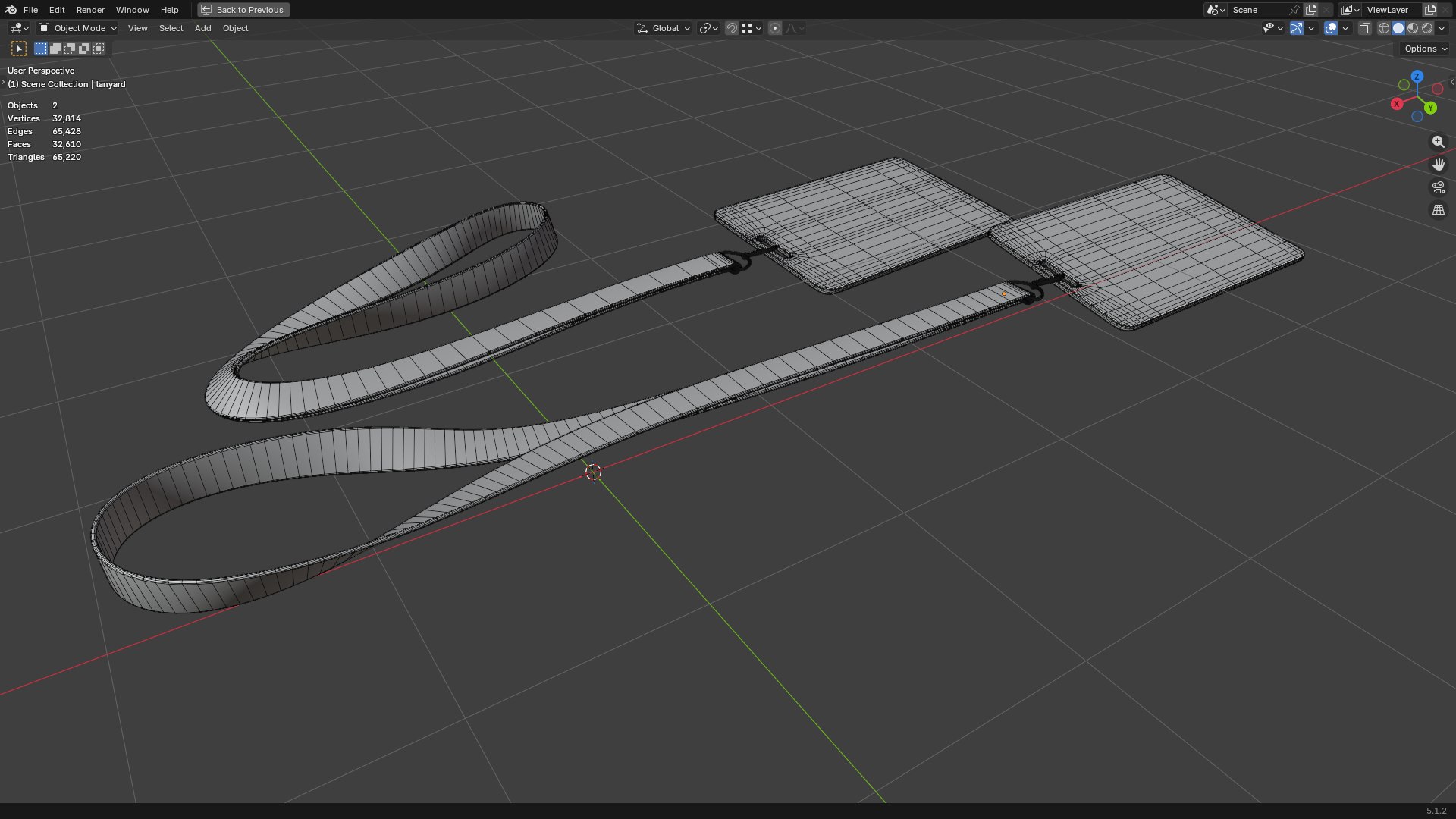This screenshot has width=1456, height=819.
Task: Switch perspective/orthographic grid icon
Action: point(1439,210)
